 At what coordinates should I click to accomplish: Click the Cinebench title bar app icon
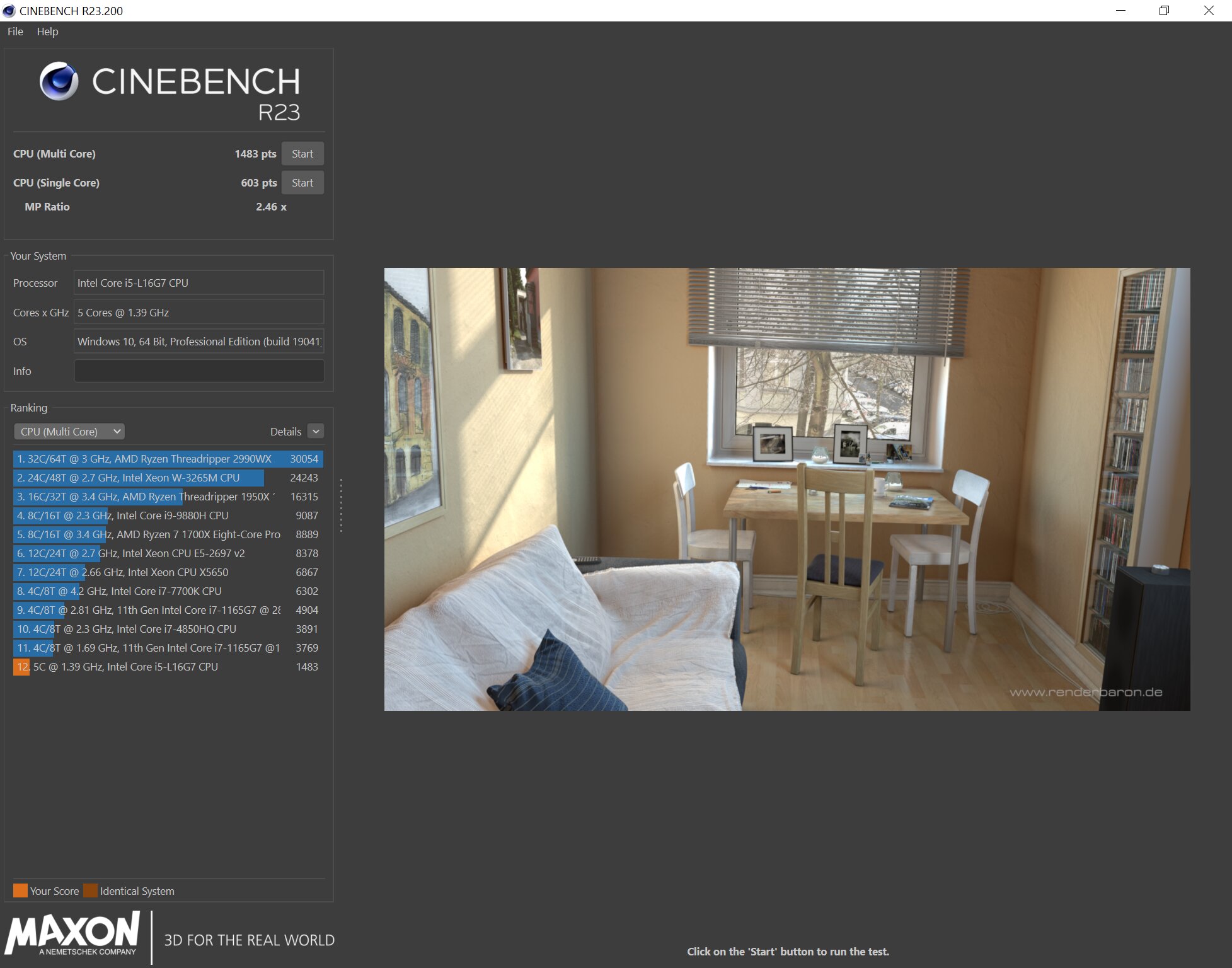point(9,11)
